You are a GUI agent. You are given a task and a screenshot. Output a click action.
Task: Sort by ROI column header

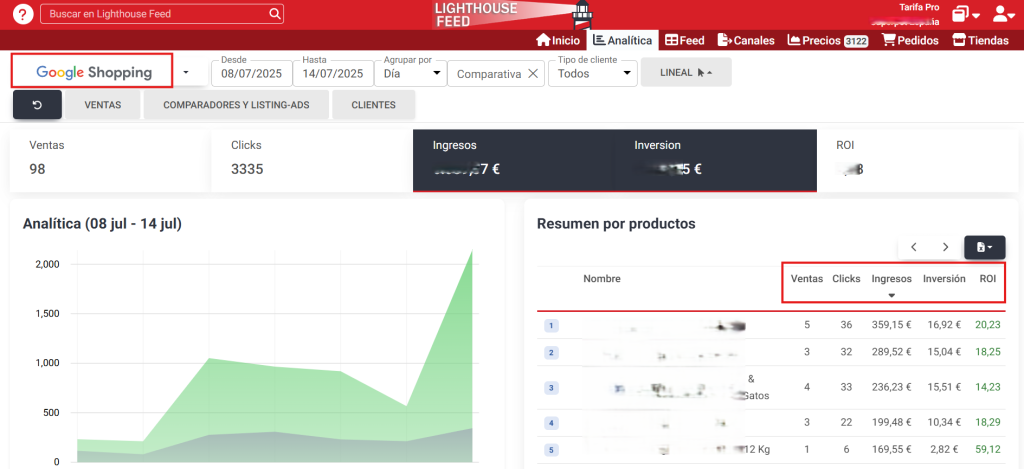coord(987,279)
